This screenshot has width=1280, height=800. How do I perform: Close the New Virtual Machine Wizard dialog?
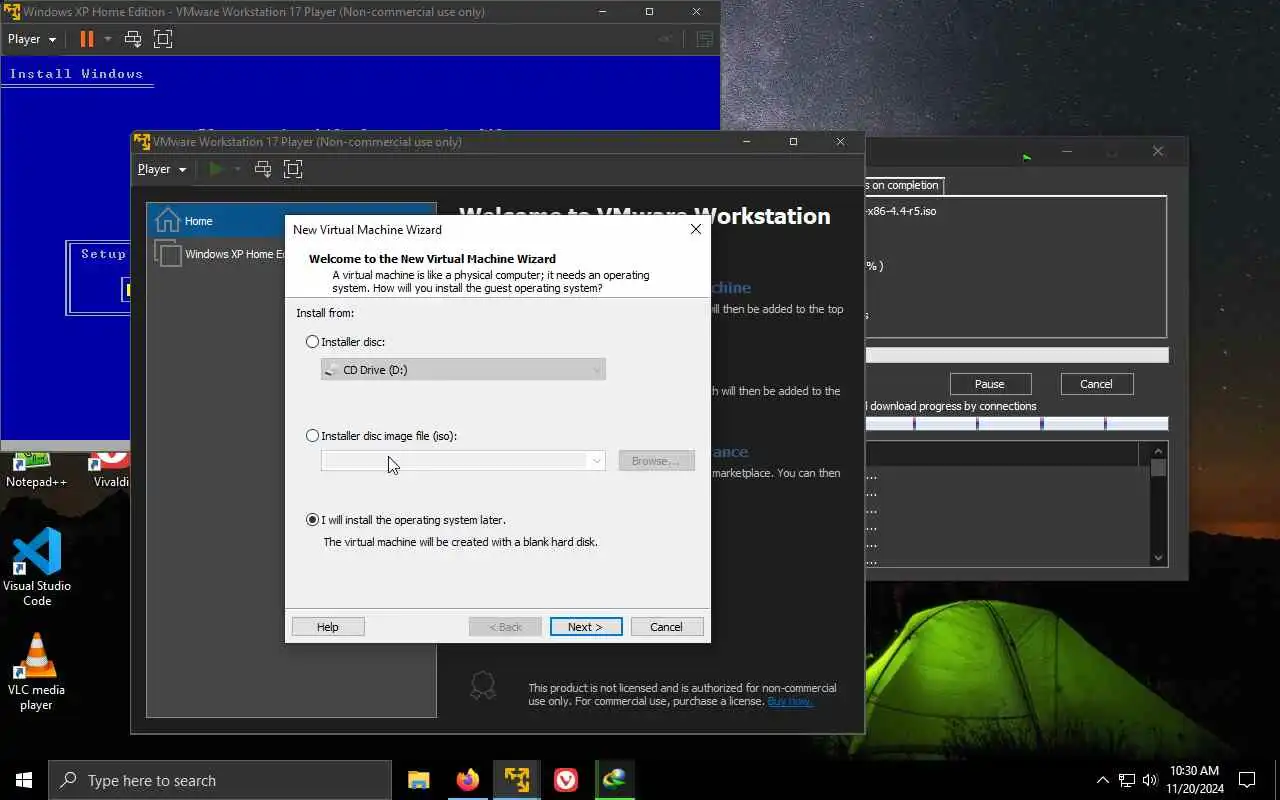[x=695, y=229]
